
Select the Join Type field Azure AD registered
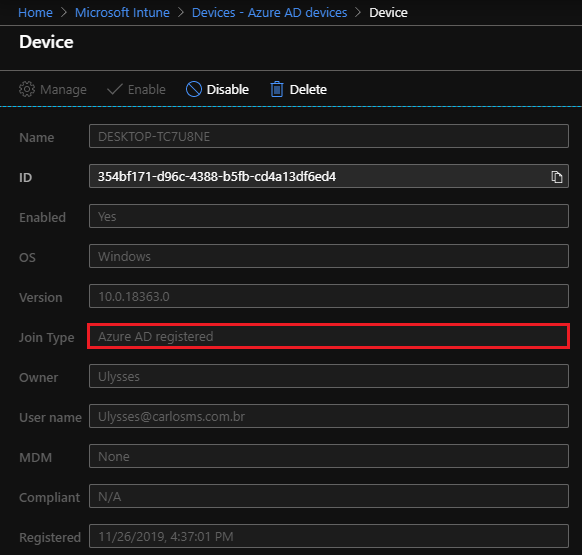329,336
